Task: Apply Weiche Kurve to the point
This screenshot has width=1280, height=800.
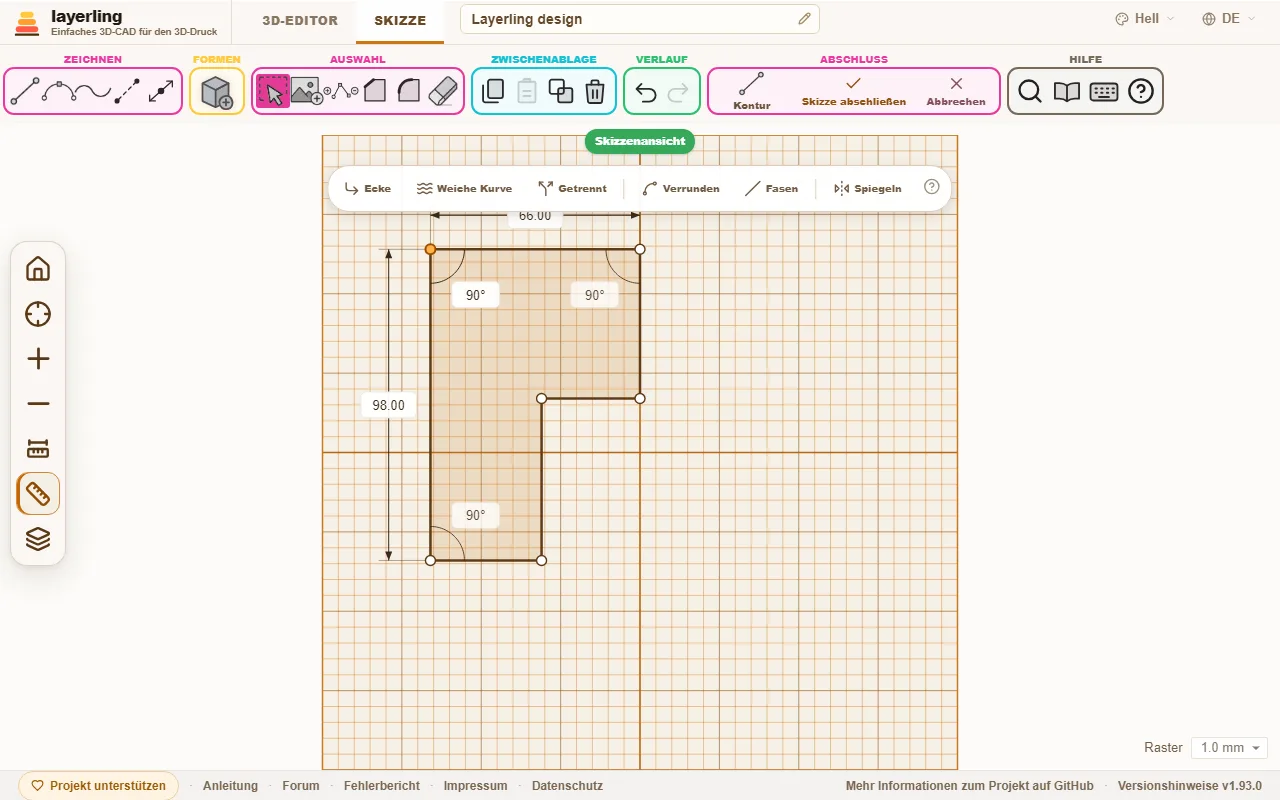Action: point(464,188)
